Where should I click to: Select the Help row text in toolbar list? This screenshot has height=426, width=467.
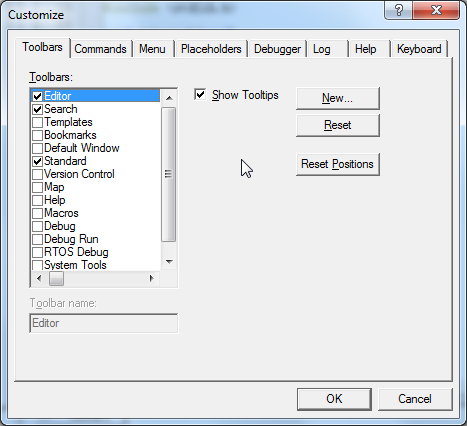55,200
